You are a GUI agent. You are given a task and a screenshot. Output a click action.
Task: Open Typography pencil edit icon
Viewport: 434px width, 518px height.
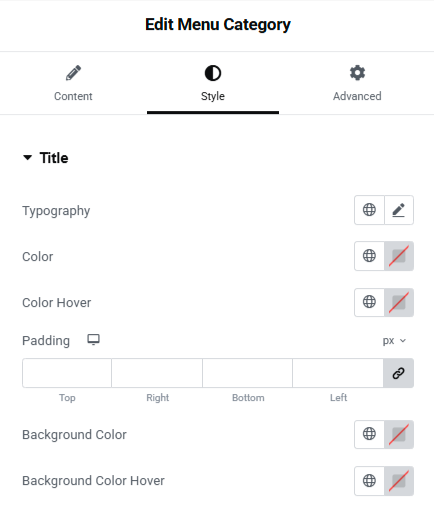click(399, 210)
